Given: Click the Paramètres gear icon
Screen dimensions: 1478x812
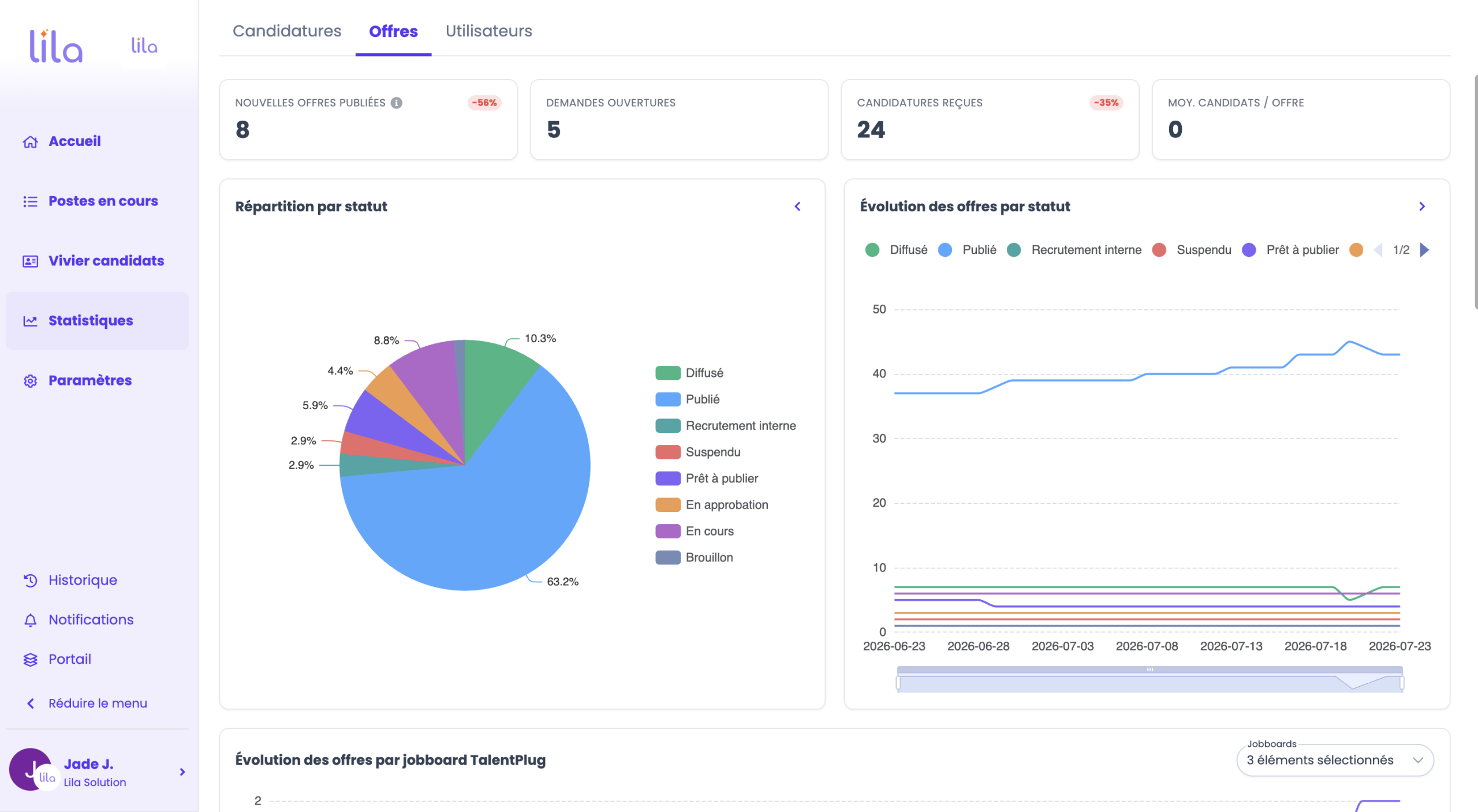Looking at the screenshot, I should coord(30,381).
